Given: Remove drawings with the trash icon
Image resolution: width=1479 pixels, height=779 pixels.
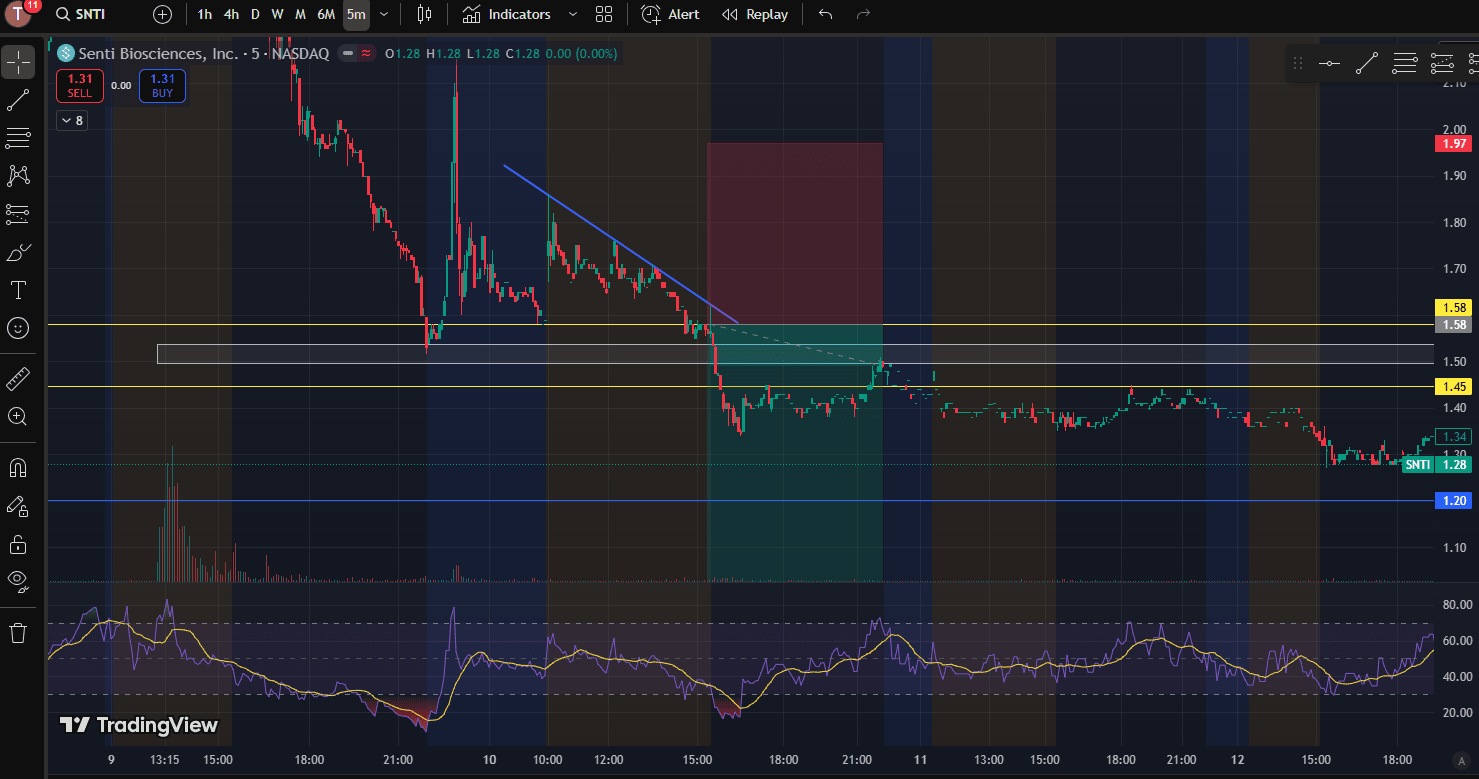Looking at the screenshot, I should pos(18,633).
